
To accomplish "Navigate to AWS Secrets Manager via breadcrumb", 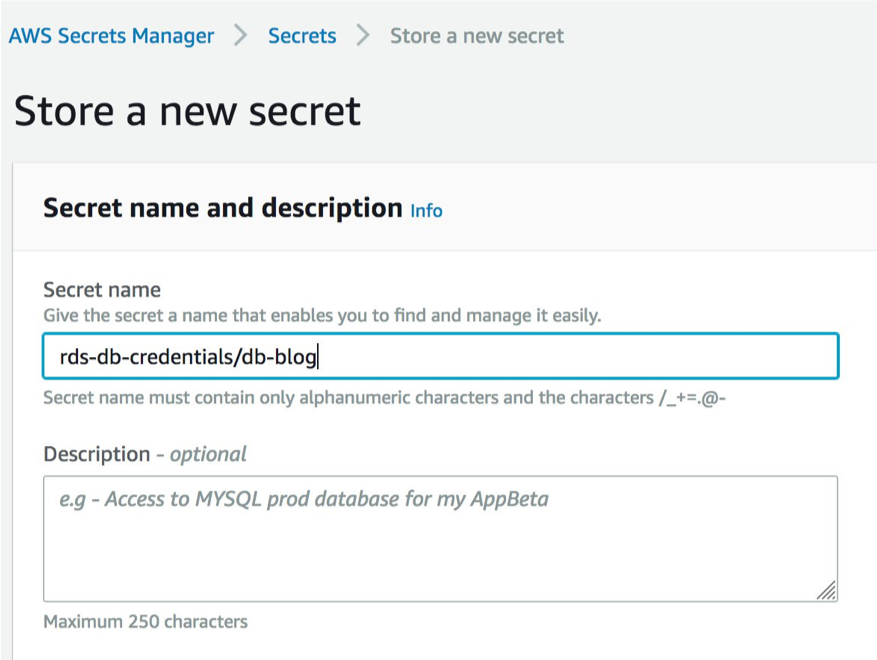I will coord(111,35).
